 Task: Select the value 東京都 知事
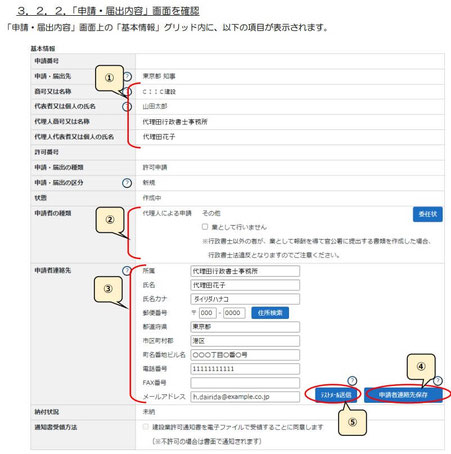pos(159,76)
